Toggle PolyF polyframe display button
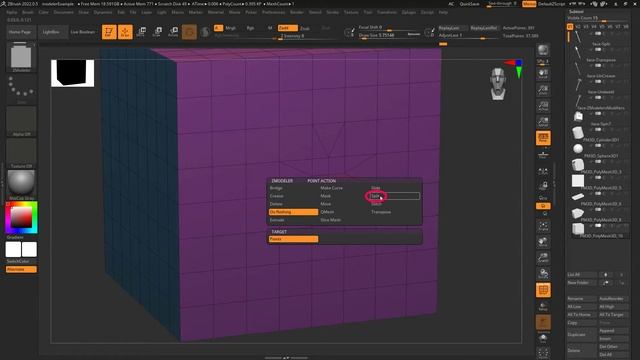Image resolution: width=640 pixels, height=360 pixels. coord(543,290)
